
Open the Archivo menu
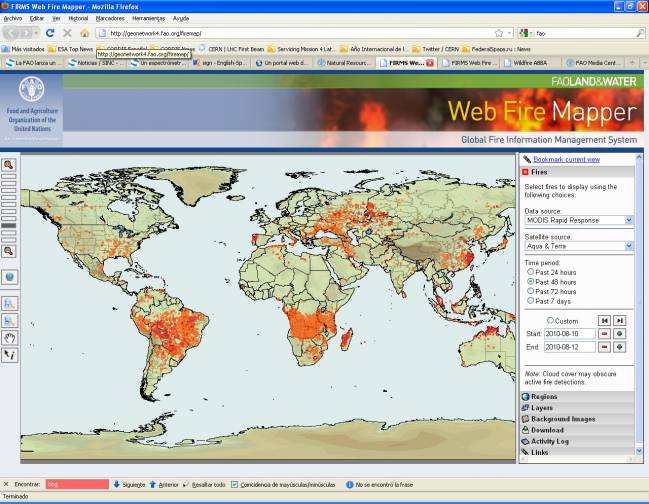(12, 19)
